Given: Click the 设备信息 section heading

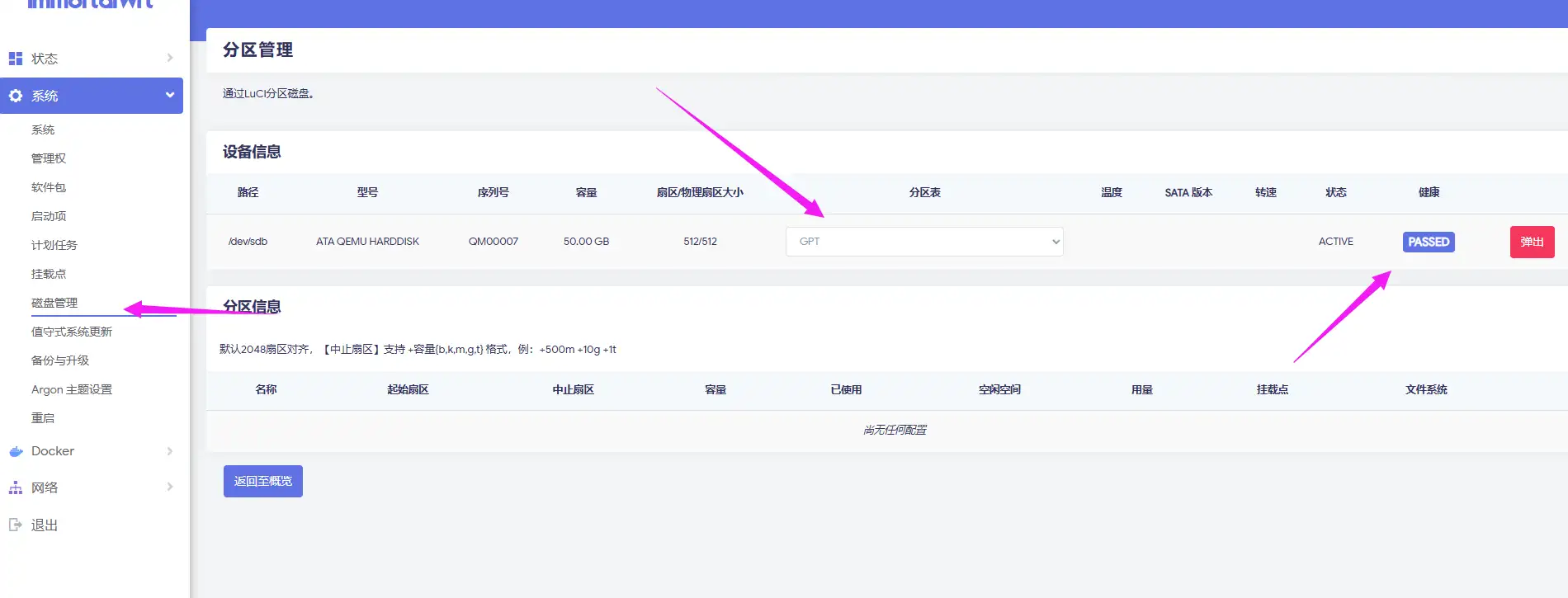Looking at the screenshot, I should point(252,152).
